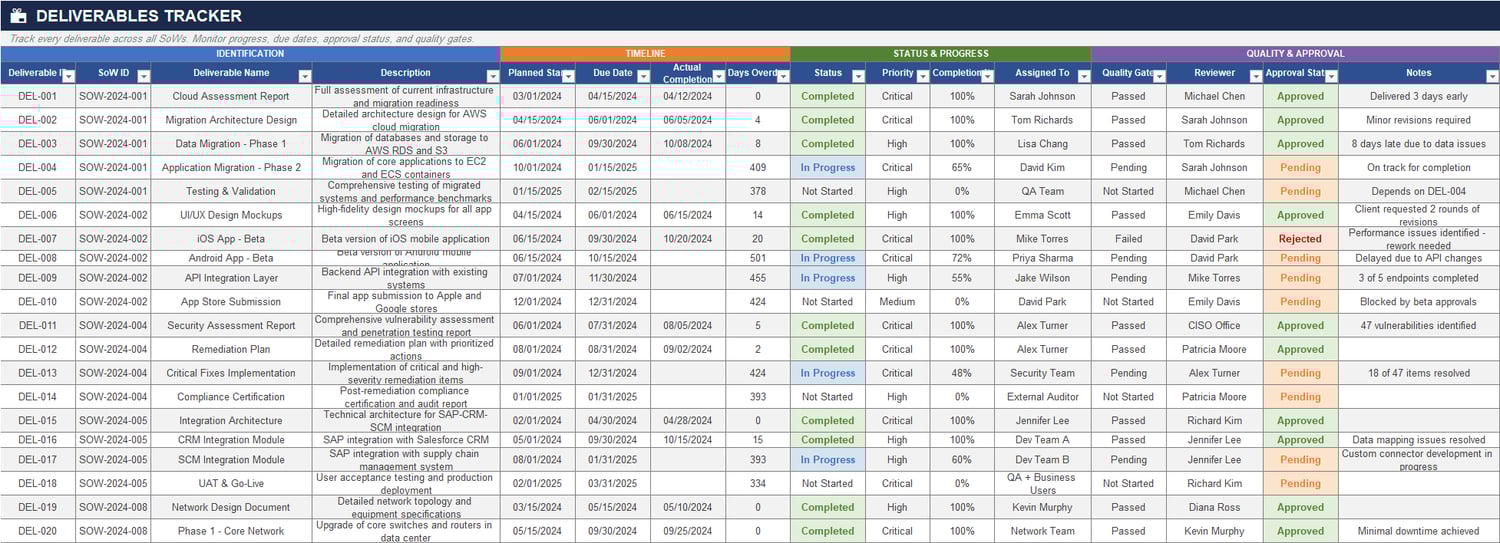Open the Status column filter dropdown
Screen dimensions: 1500x543
coord(858,76)
